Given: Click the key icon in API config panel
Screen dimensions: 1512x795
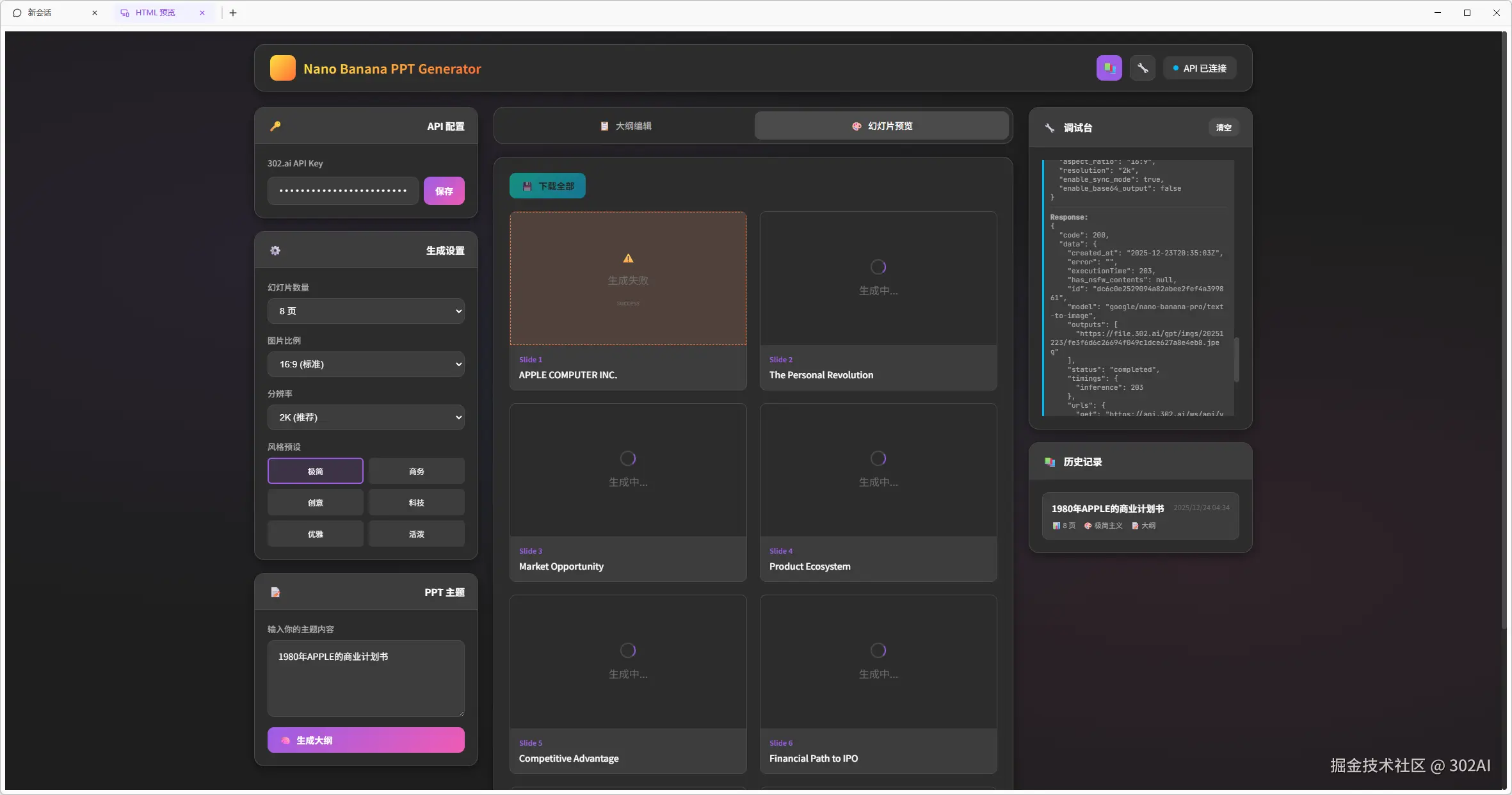Looking at the screenshot, I should tap(275, 126).
